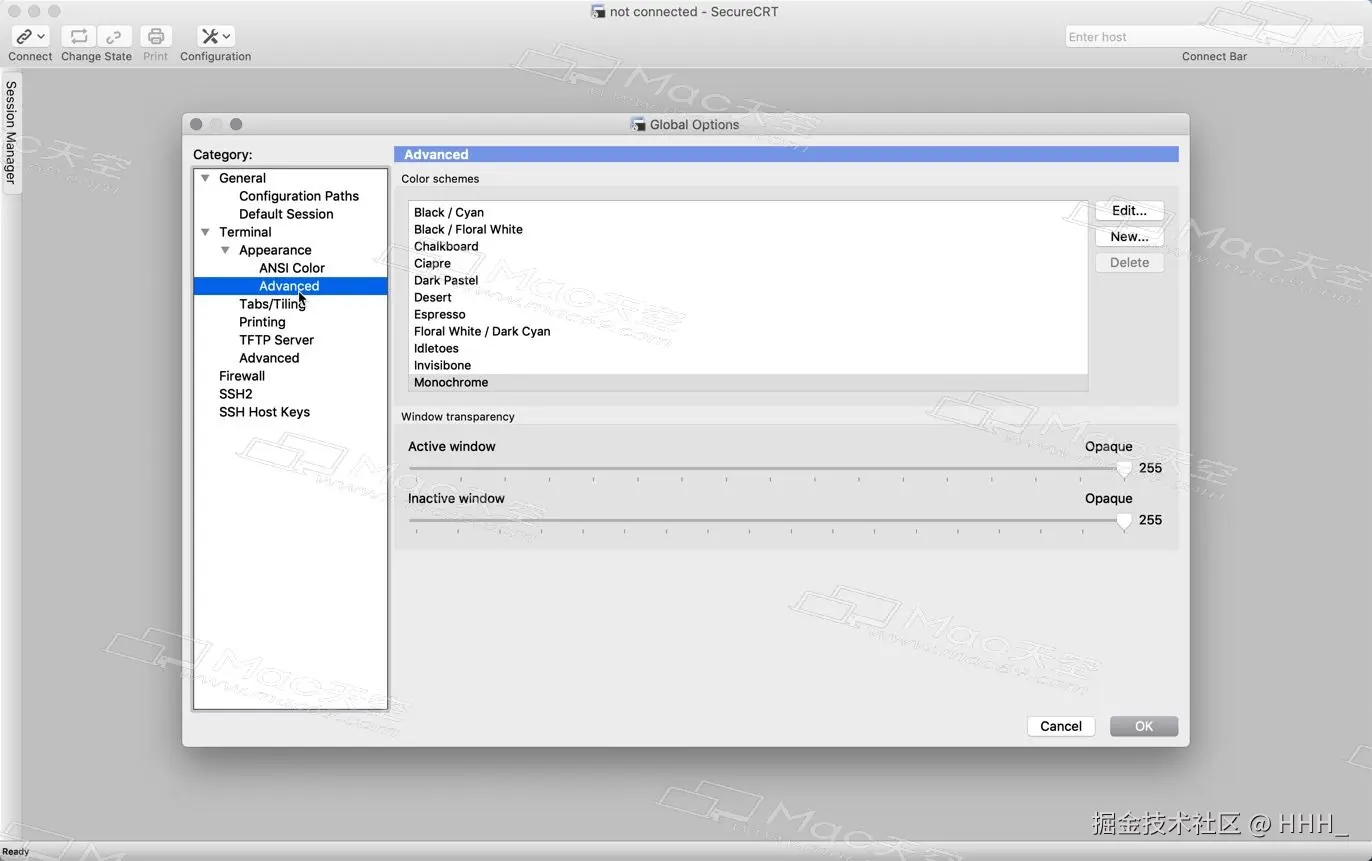Click the Reconnect icon in Change State
Image resolution: width=1372 pixels, height=861 pixels.
click(x=79, y=36)
